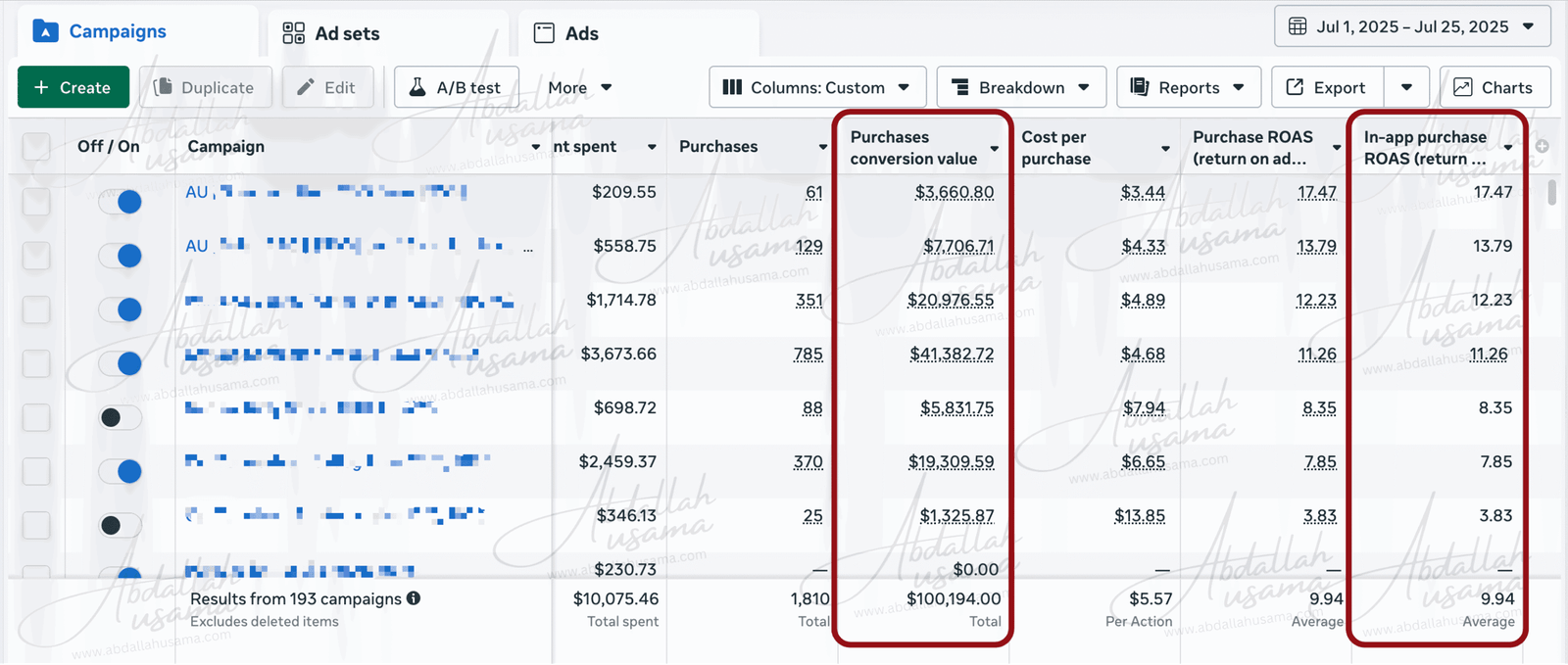Sort by the Purchases column header
The image size is (1568, 665).
point(718,146)
